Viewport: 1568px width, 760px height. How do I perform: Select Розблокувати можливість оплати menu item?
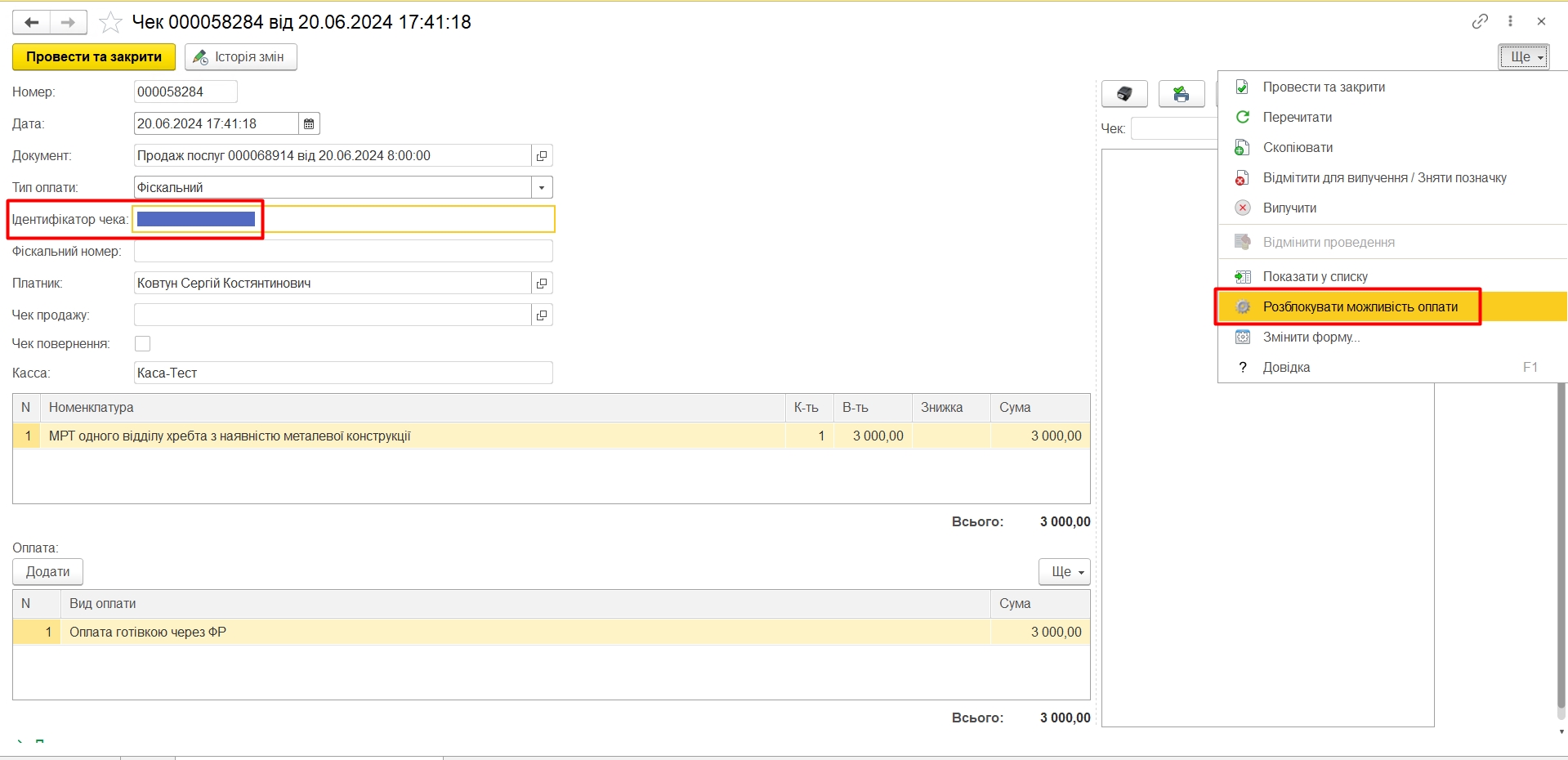click(1360, 307)
